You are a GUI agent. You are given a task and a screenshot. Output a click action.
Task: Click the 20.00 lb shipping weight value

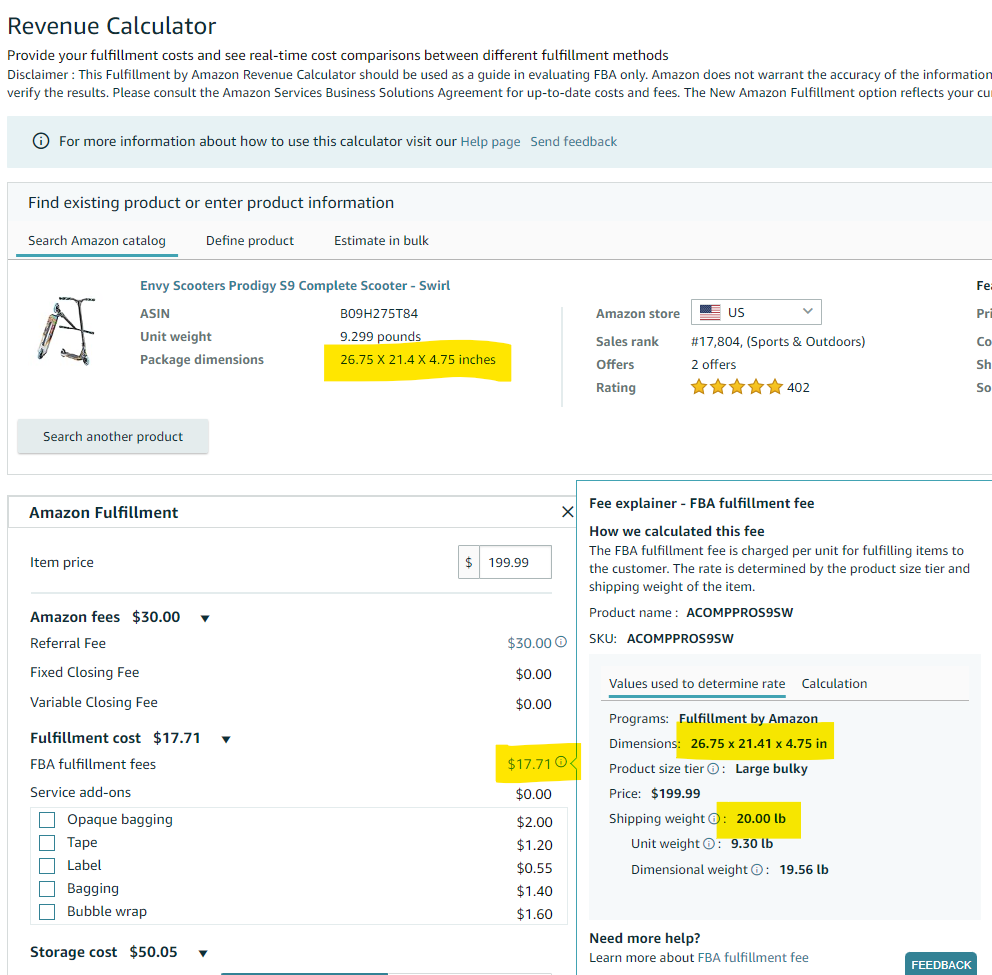pos(761,819)
